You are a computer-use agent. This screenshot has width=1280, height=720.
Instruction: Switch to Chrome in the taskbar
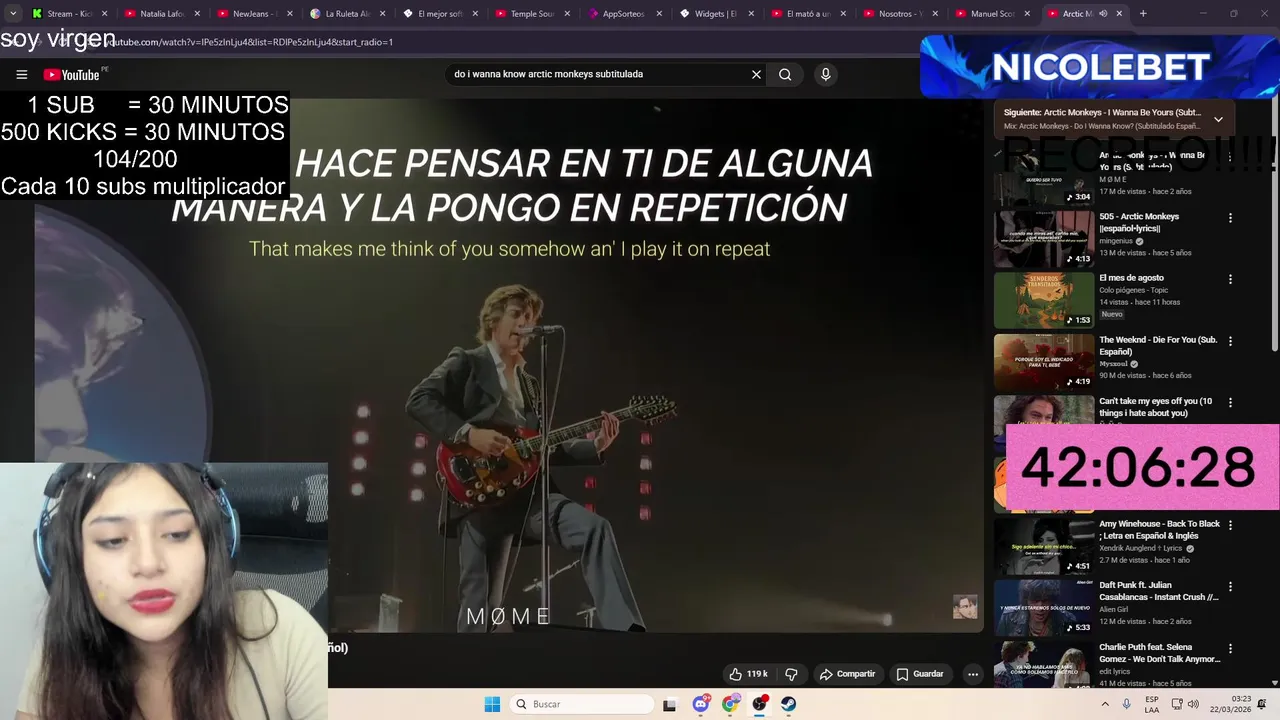730,704
